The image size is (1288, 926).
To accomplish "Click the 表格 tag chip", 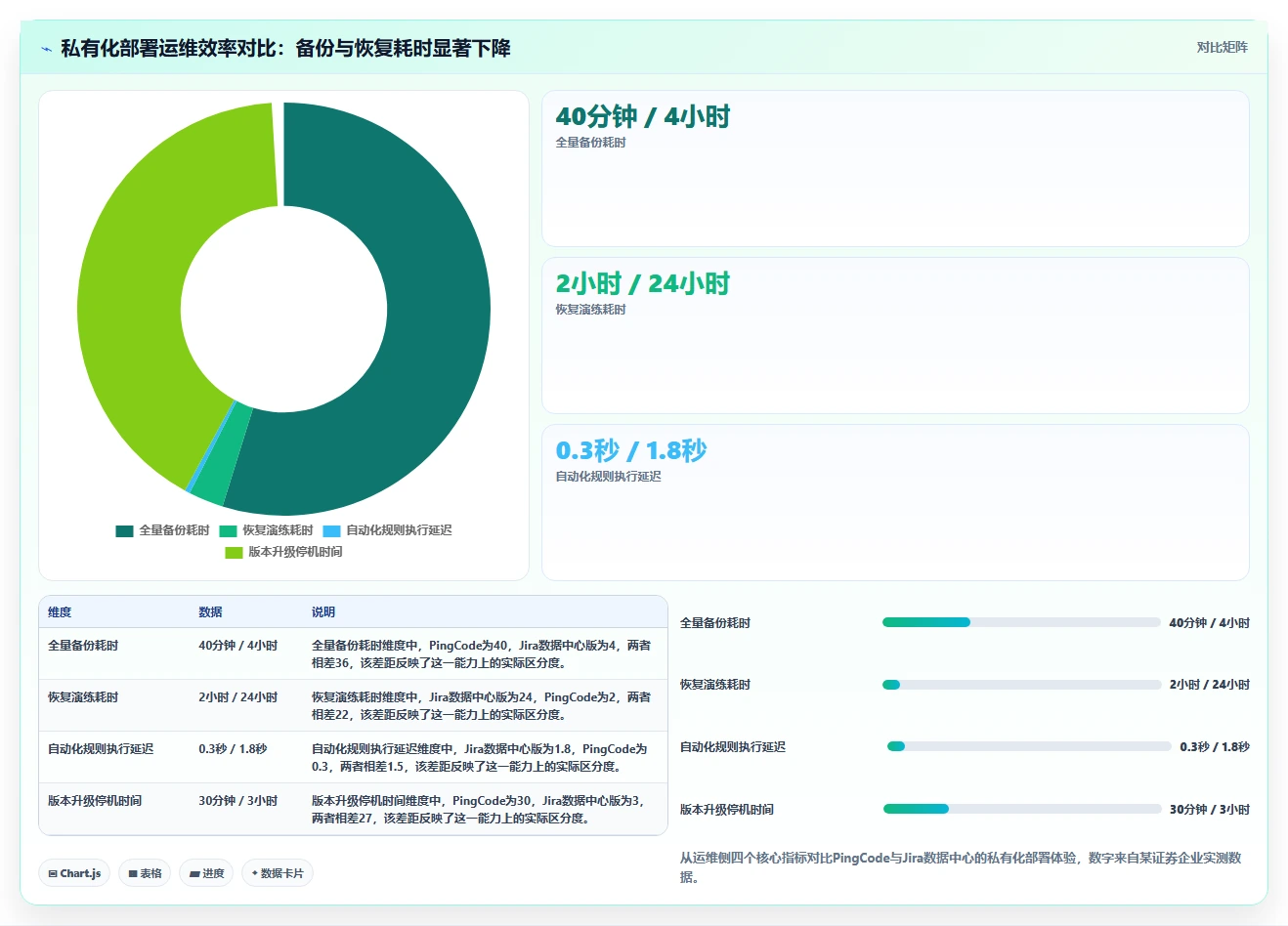I will (x=145, y=873).
